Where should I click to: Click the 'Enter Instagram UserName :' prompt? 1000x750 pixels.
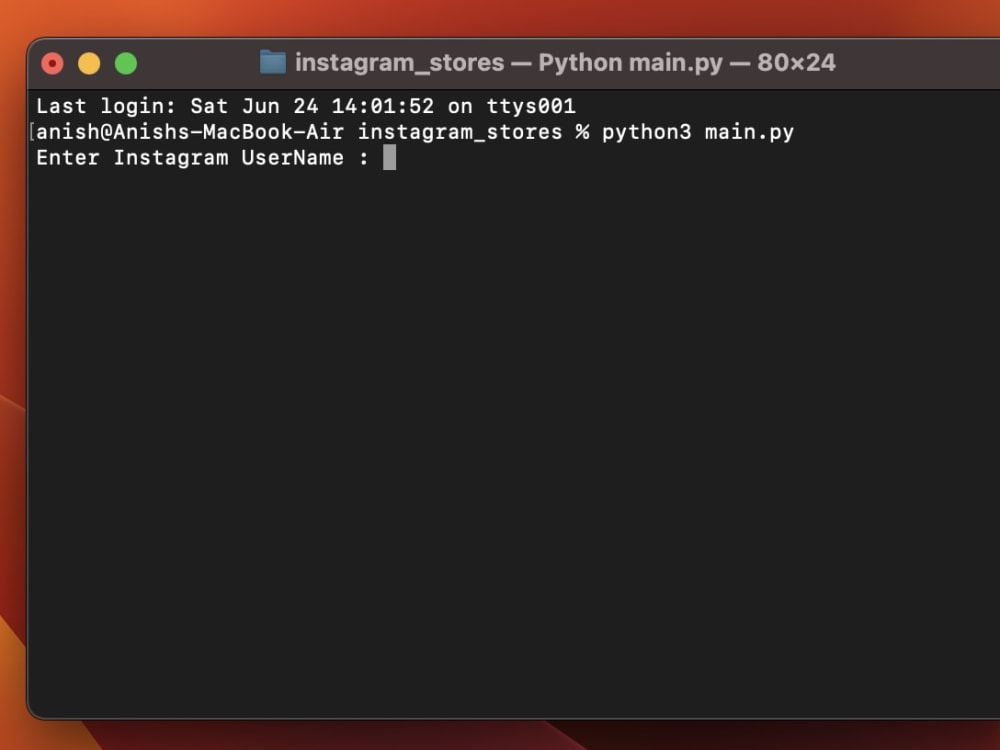203,158
